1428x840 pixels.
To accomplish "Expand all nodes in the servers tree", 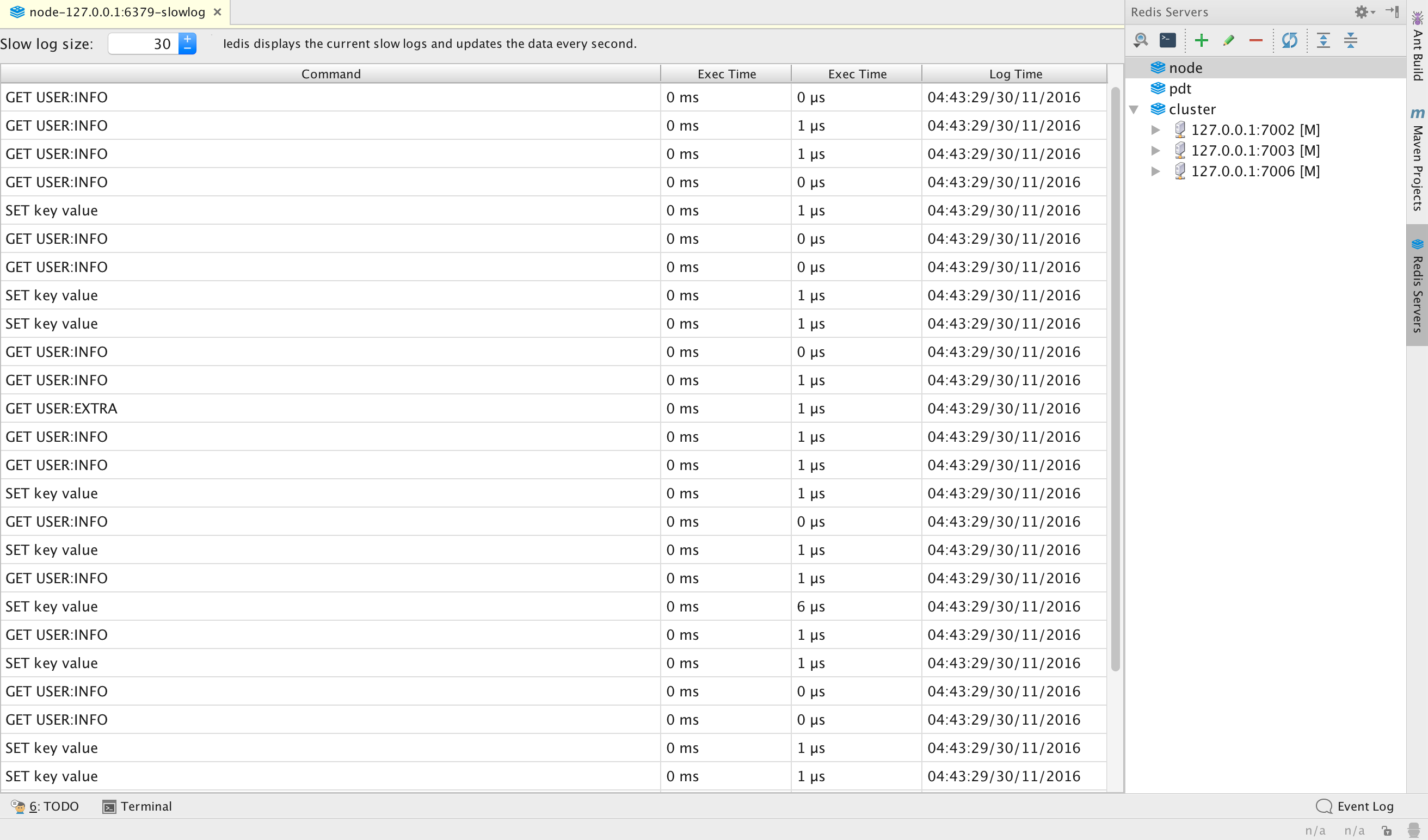I will pos(1323,40).
